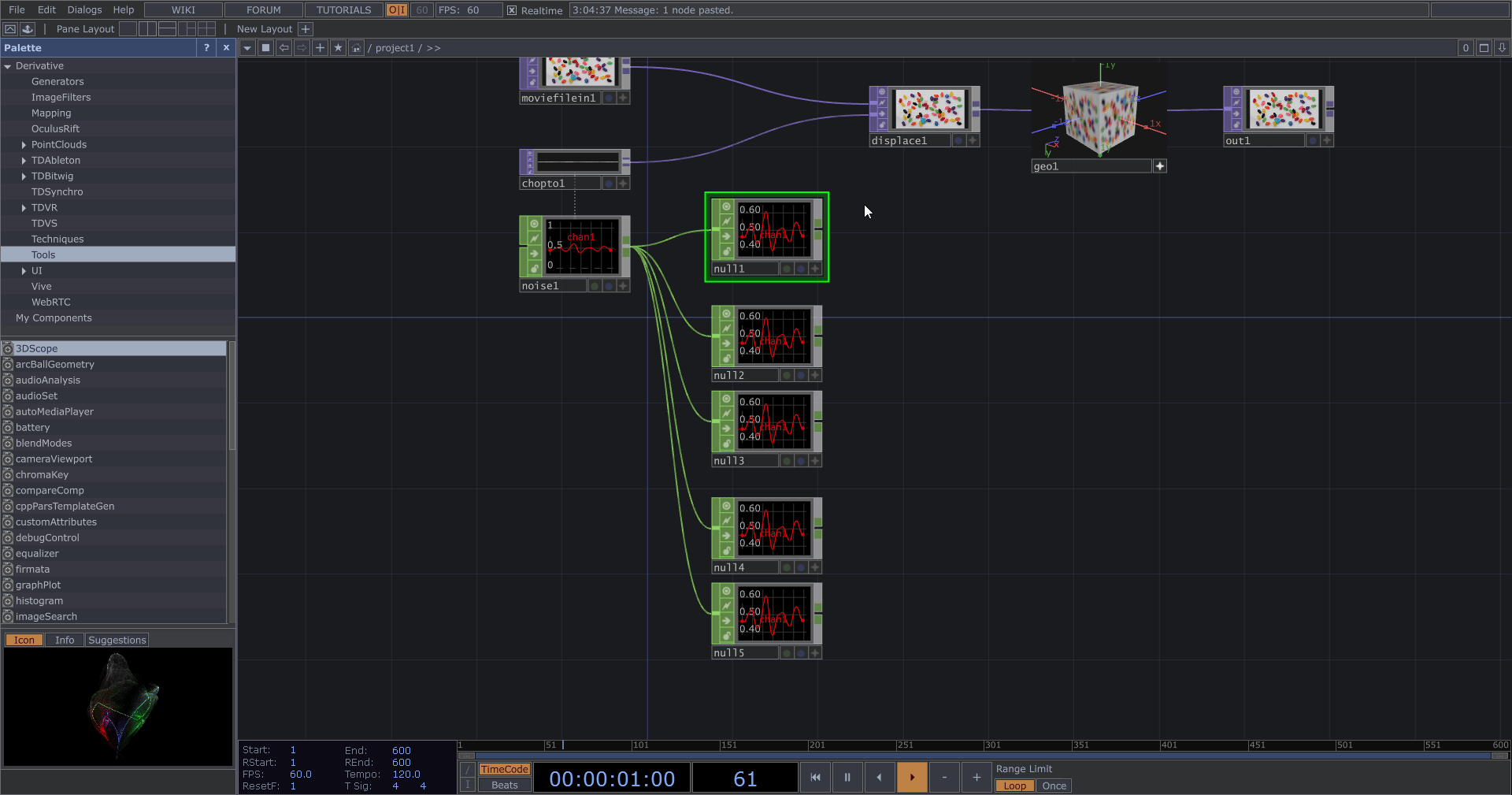
Task: Toggle the Realtime checkbox
Action: 512,10
